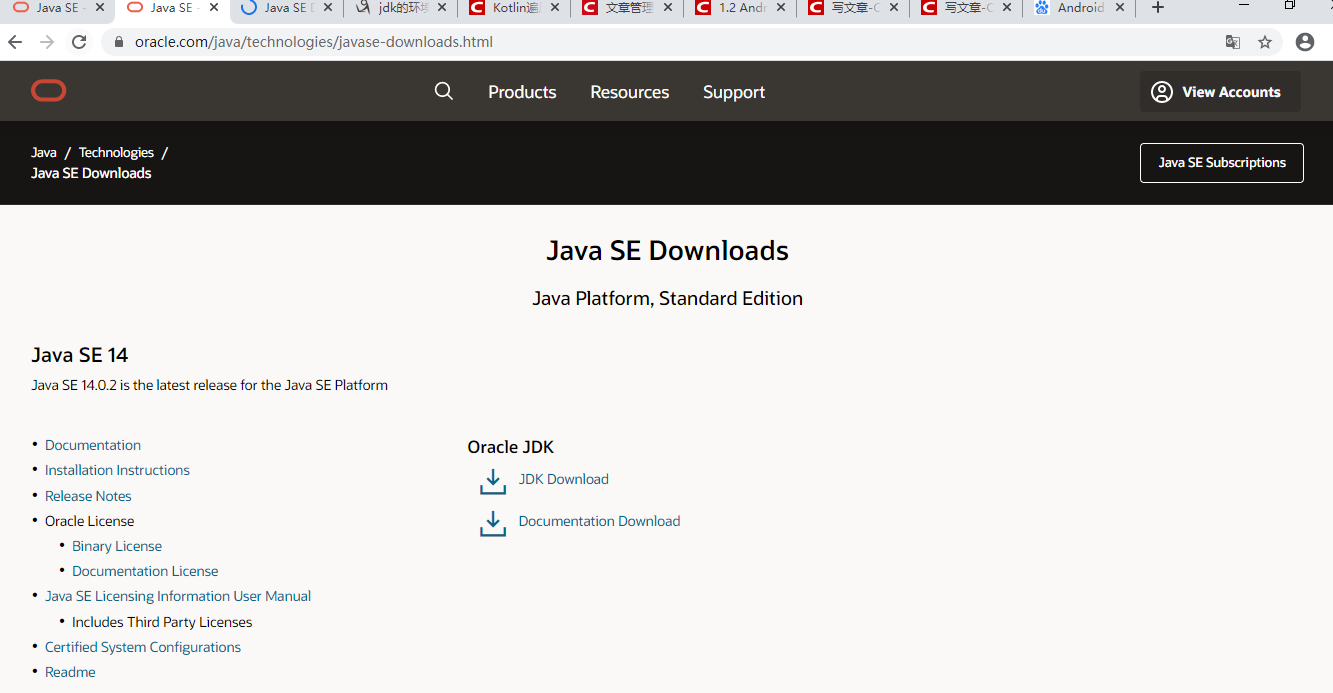This screenshot has width=1333, height=693.
Task: Switch to the Android tab
Action: [1078, 8]
